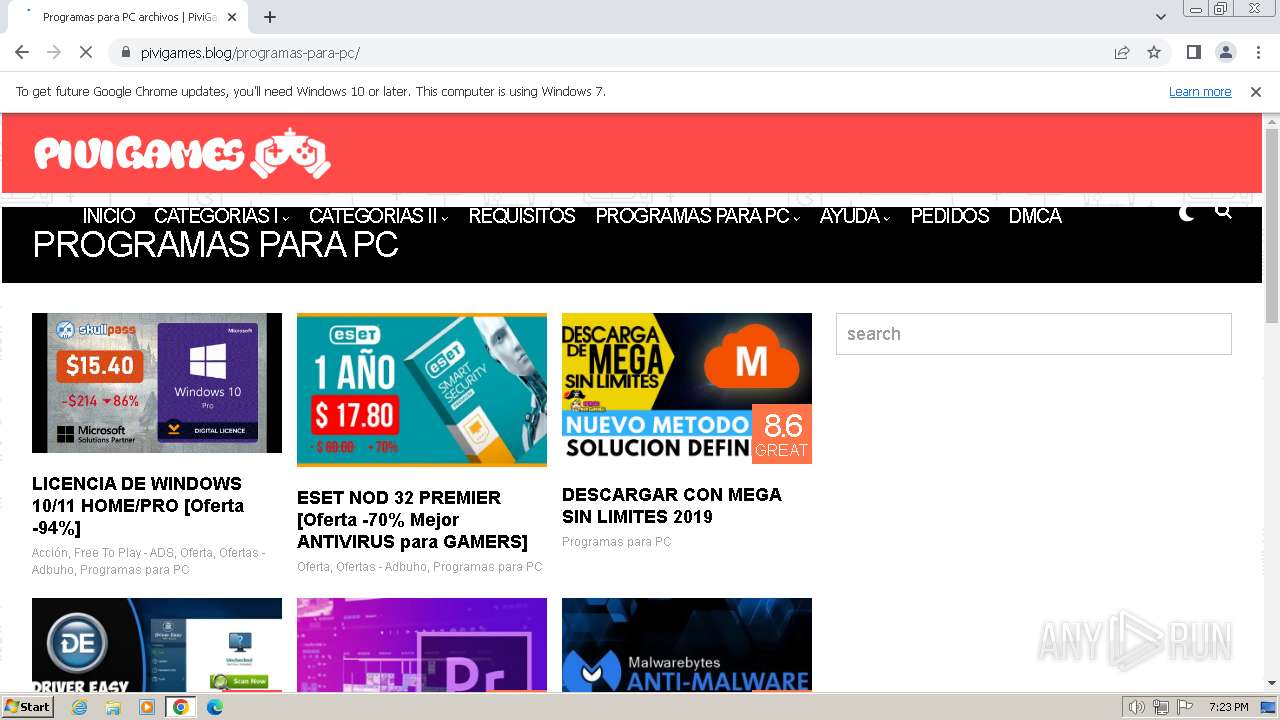Click the search input field
The height and width of the screenshot is (720, 1280).
pos(1034,334)
